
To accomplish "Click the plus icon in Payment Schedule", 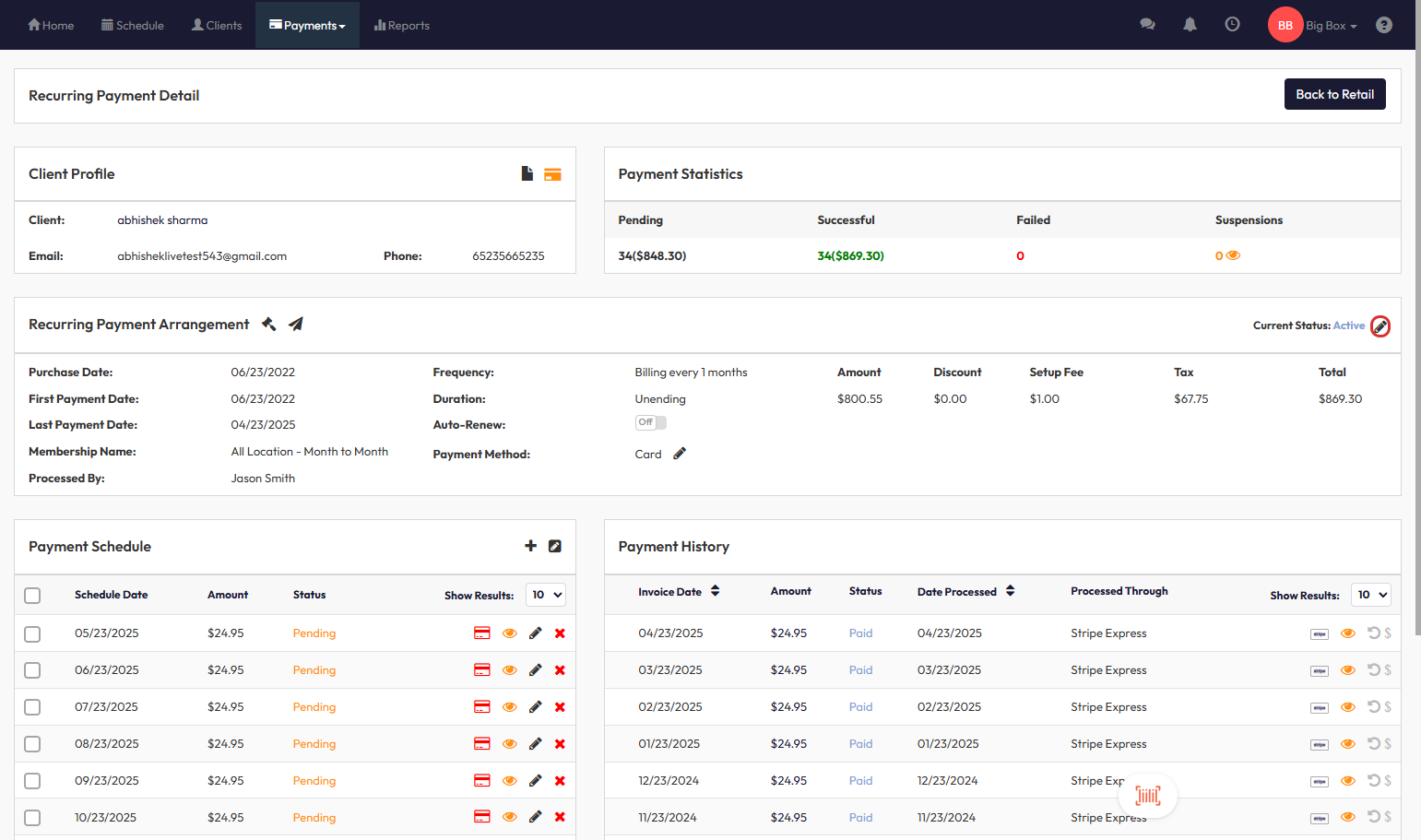I will tap(530, 546).
